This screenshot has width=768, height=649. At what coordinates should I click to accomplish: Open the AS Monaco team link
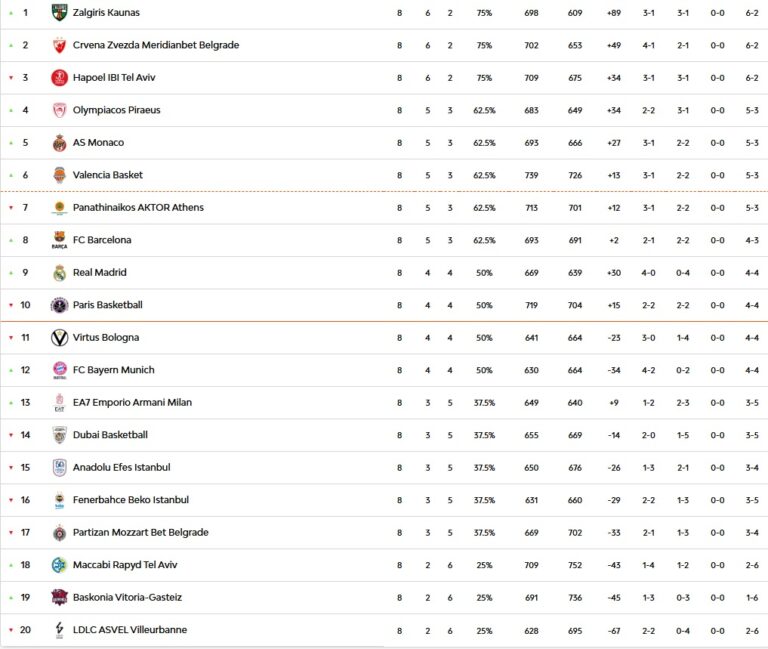[98, 143]
